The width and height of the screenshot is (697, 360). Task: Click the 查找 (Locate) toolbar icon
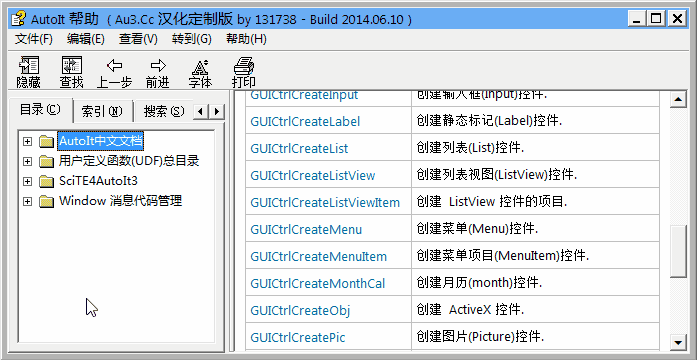[72, 65]
